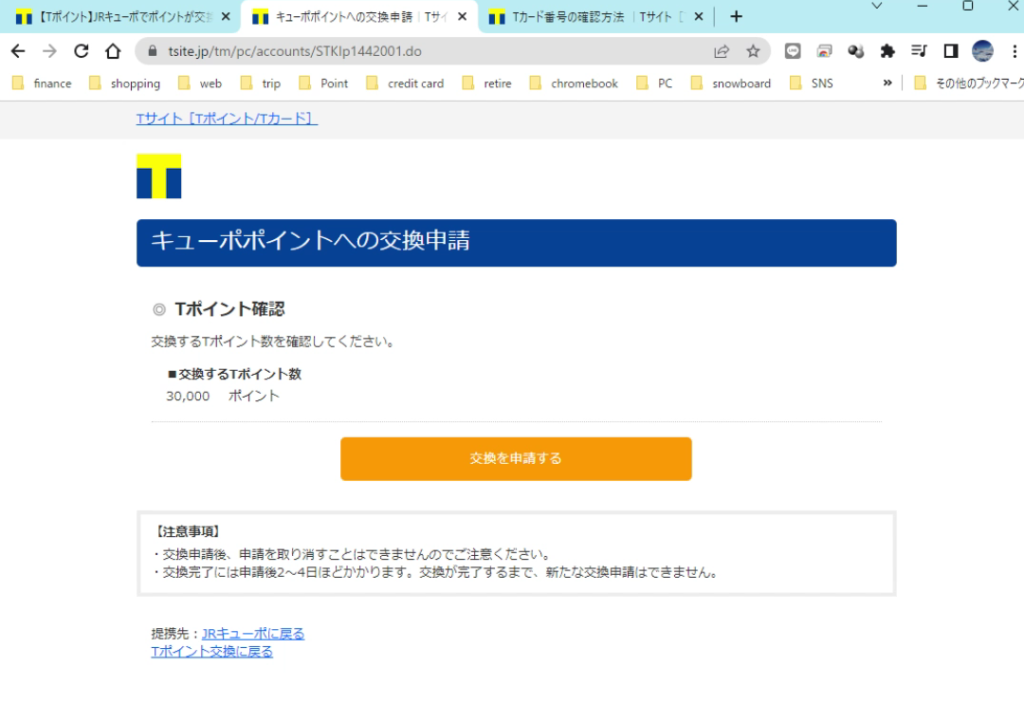Click the 交換を申請する orange button
The image size is (1024, 704).
[x=516, y=458]
